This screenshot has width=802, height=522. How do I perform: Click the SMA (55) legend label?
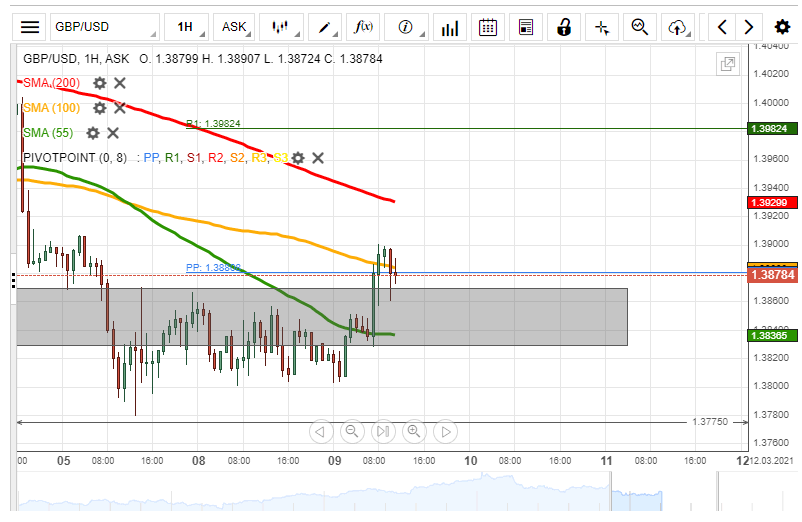[48, 133]
